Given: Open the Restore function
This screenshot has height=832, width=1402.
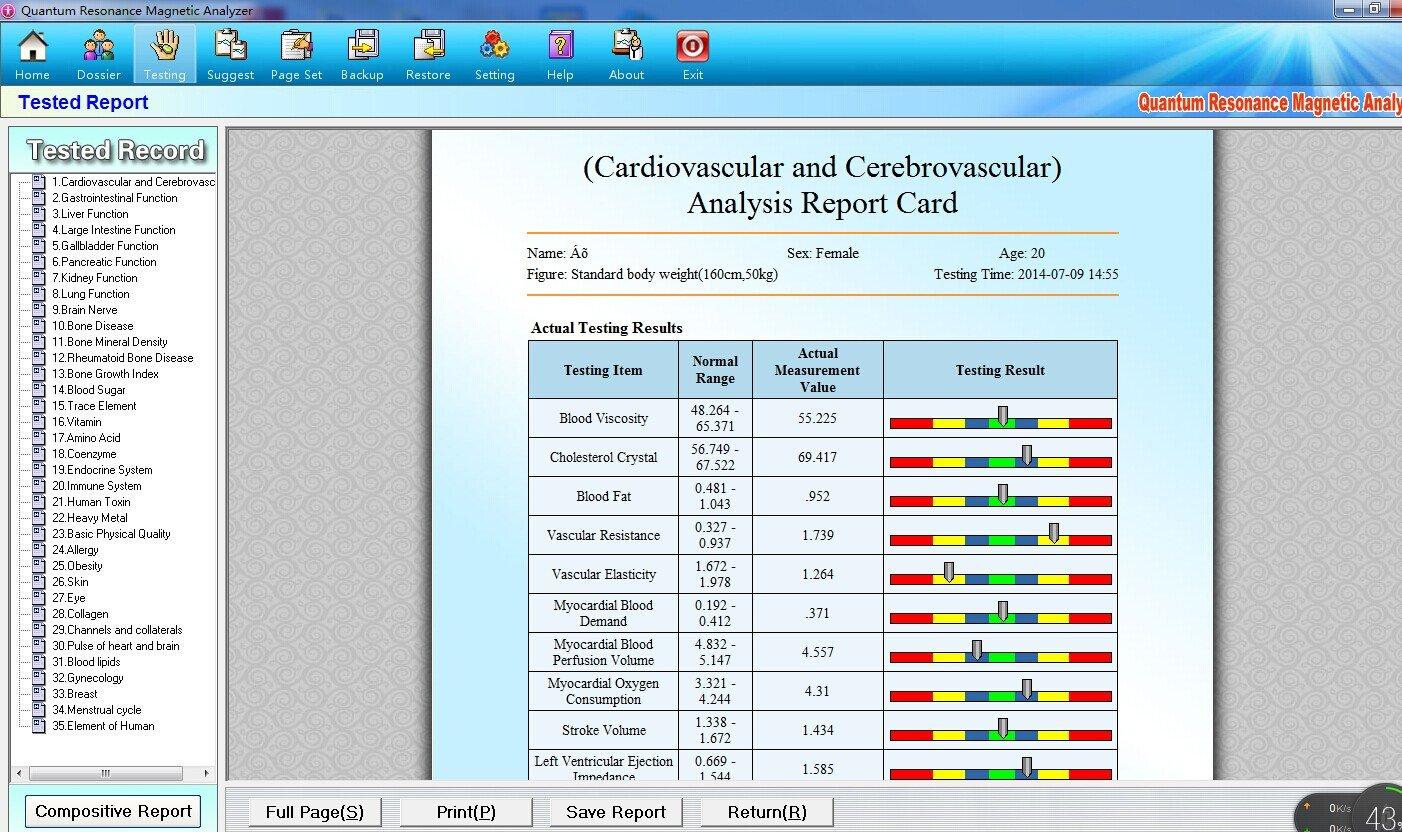Looking at the screenshot, I should tap(428, 52).
